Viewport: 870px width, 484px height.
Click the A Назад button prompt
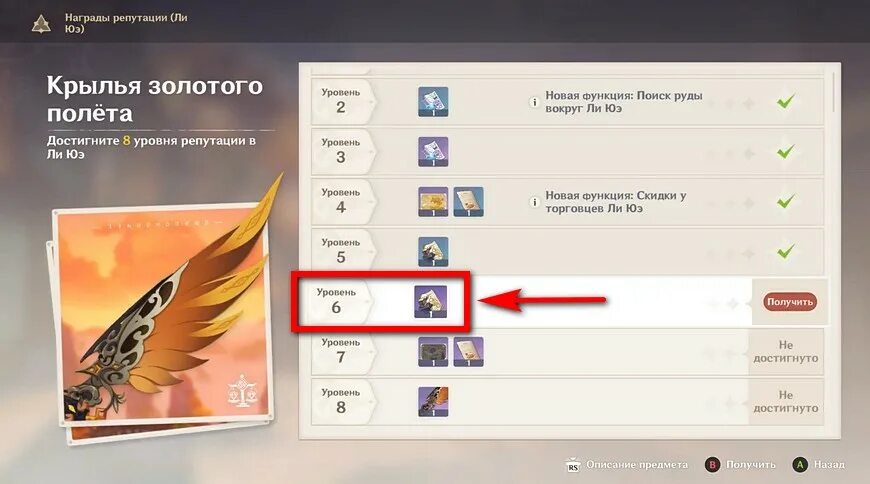pyautogui.click(x=818, y=465)
